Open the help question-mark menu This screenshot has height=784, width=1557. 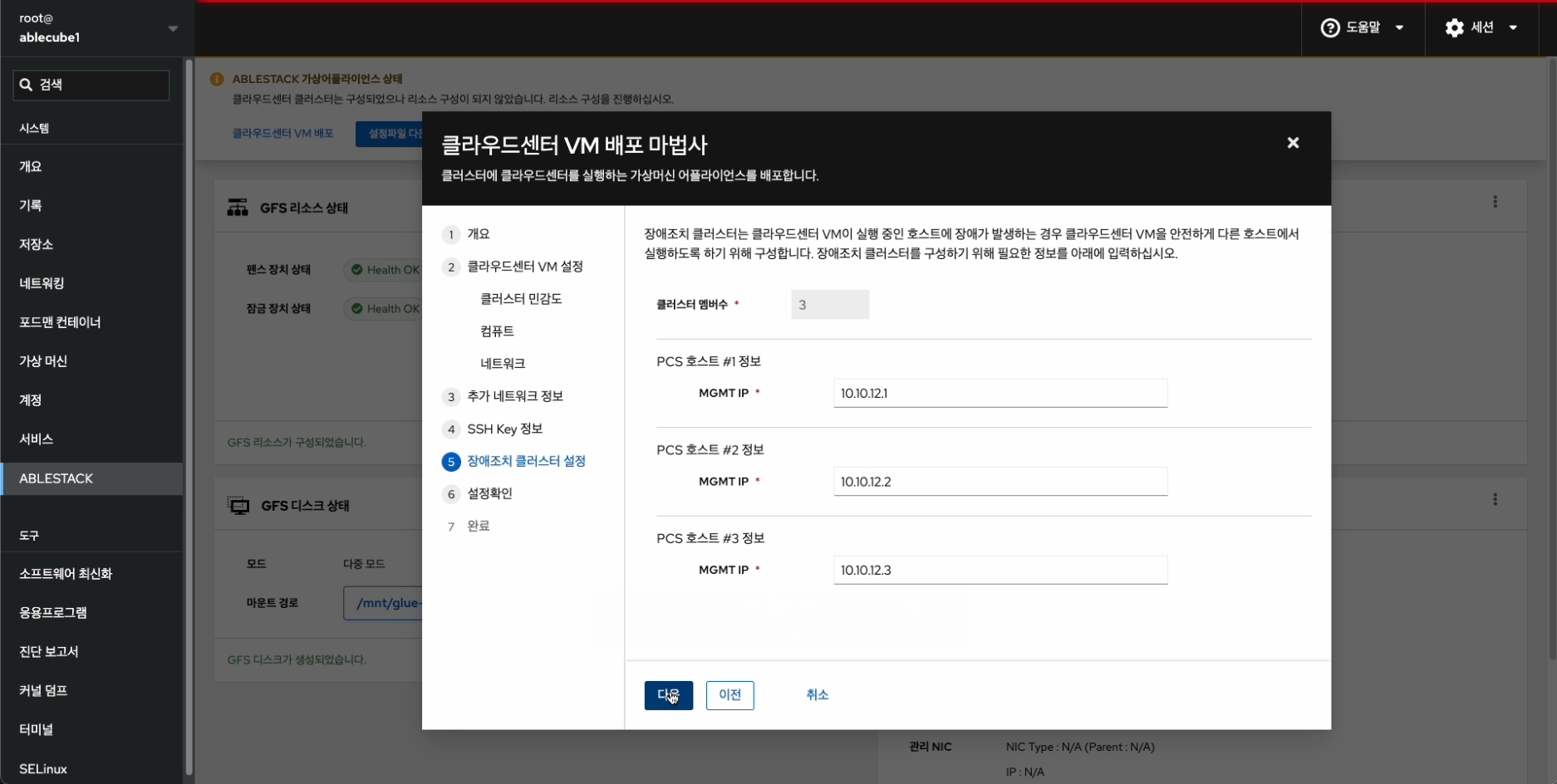click(1330, 28)
